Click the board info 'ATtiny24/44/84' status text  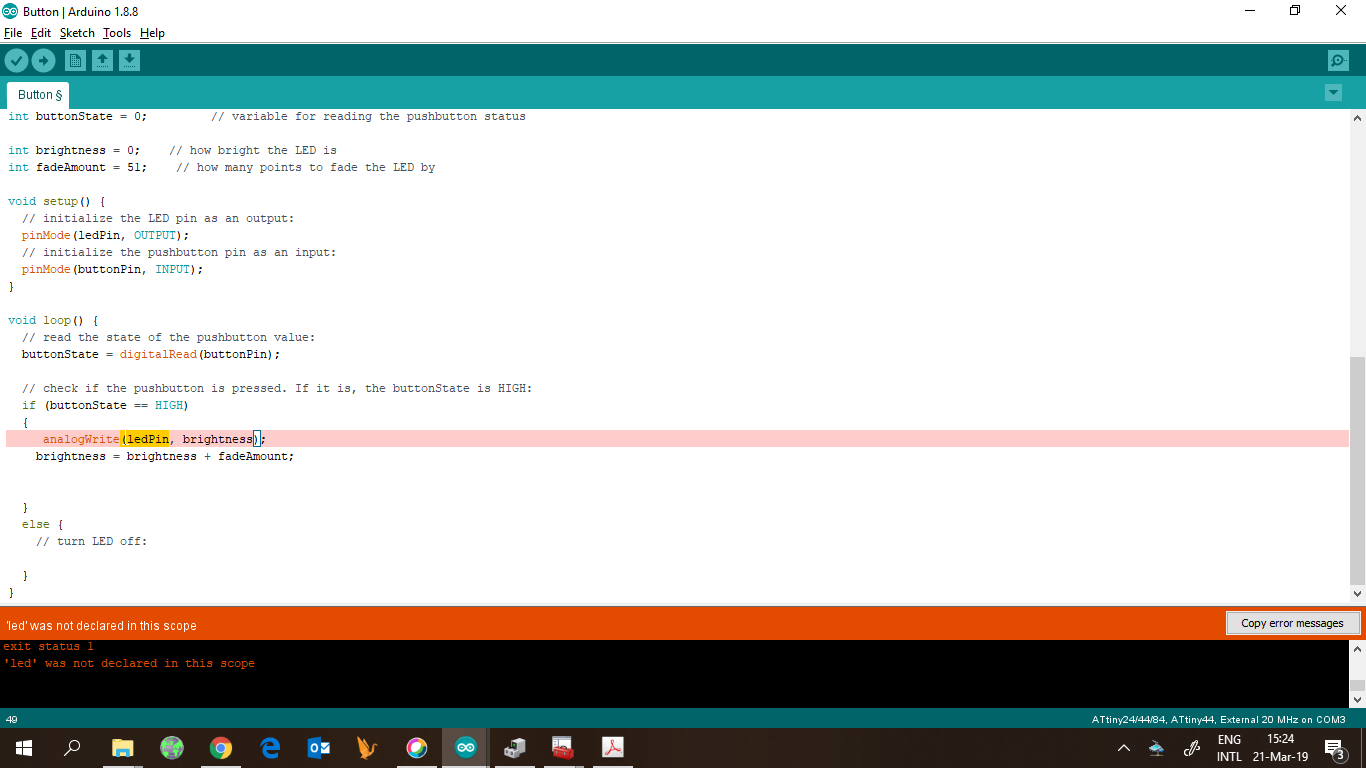[1218, 720]
